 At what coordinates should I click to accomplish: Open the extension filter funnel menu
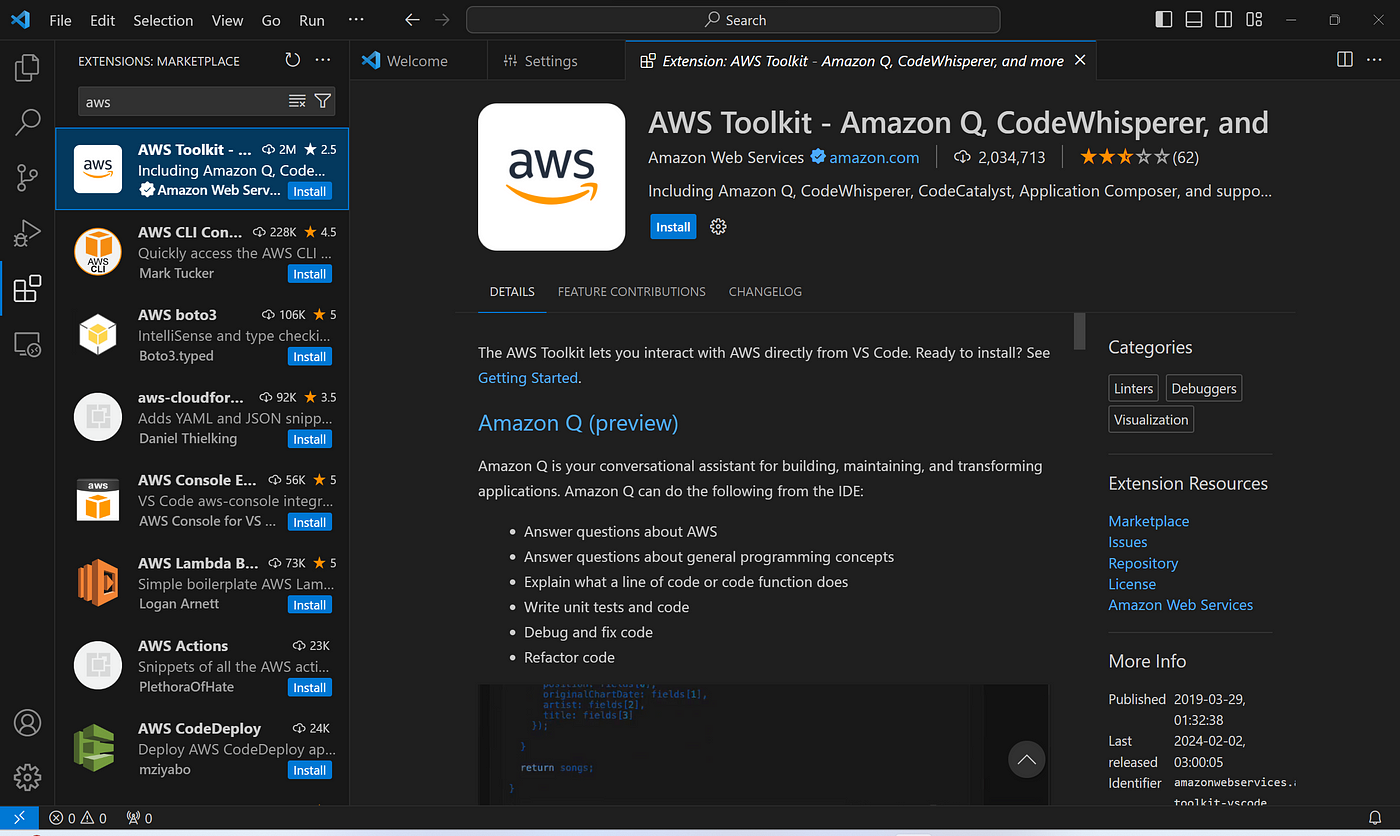(322, 101)
